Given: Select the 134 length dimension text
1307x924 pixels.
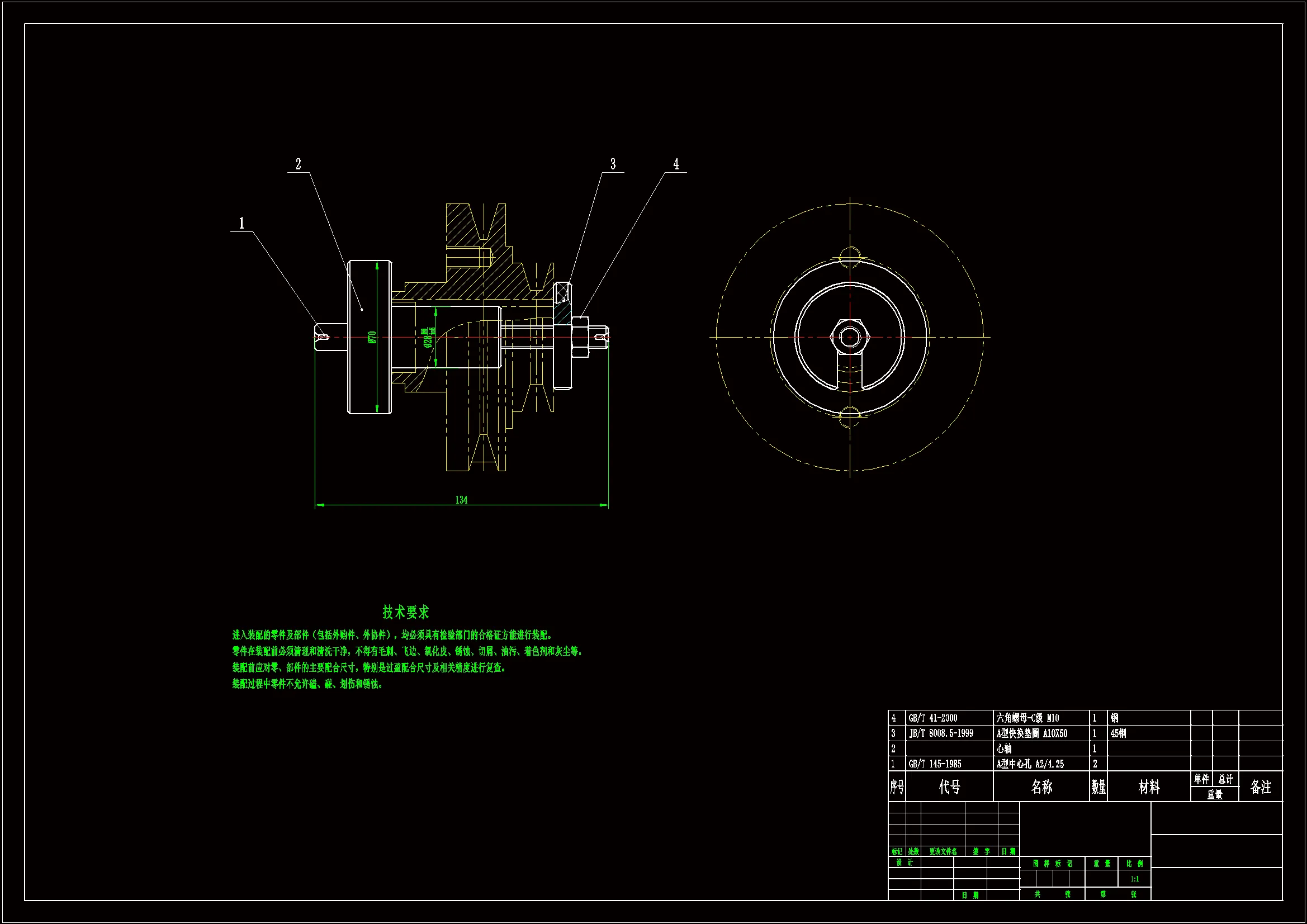Looking at the screenshot, I should pos(461,500).
